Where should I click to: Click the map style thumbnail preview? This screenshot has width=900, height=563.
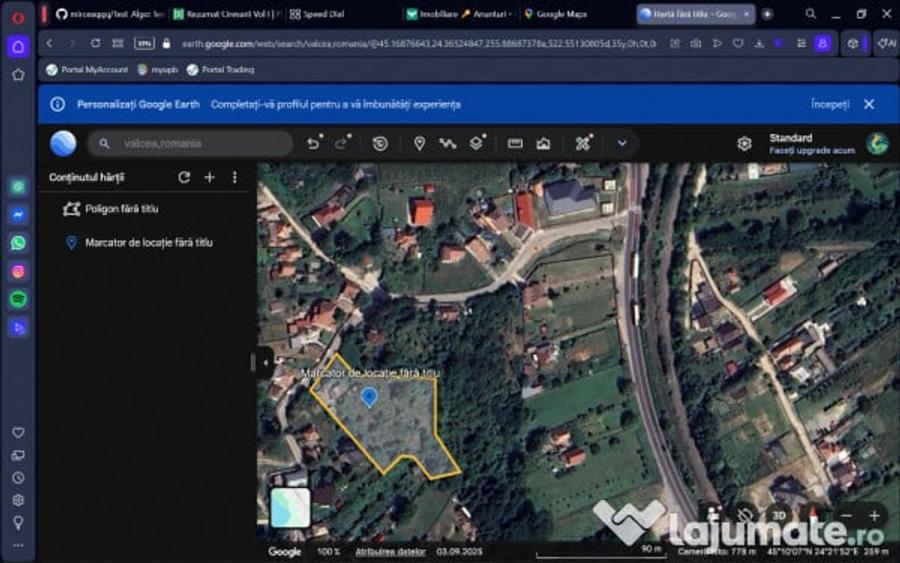290,507
